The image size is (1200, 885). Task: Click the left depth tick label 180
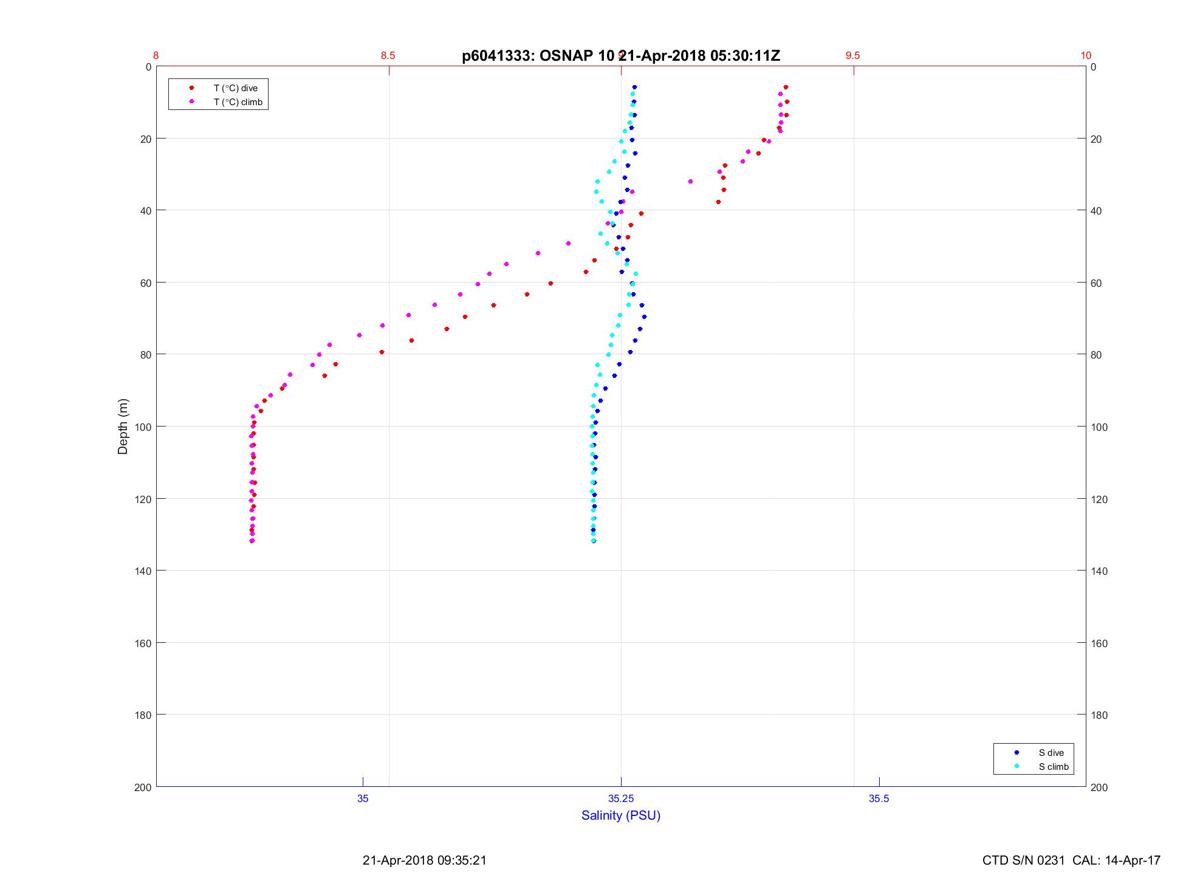[142, 715]
